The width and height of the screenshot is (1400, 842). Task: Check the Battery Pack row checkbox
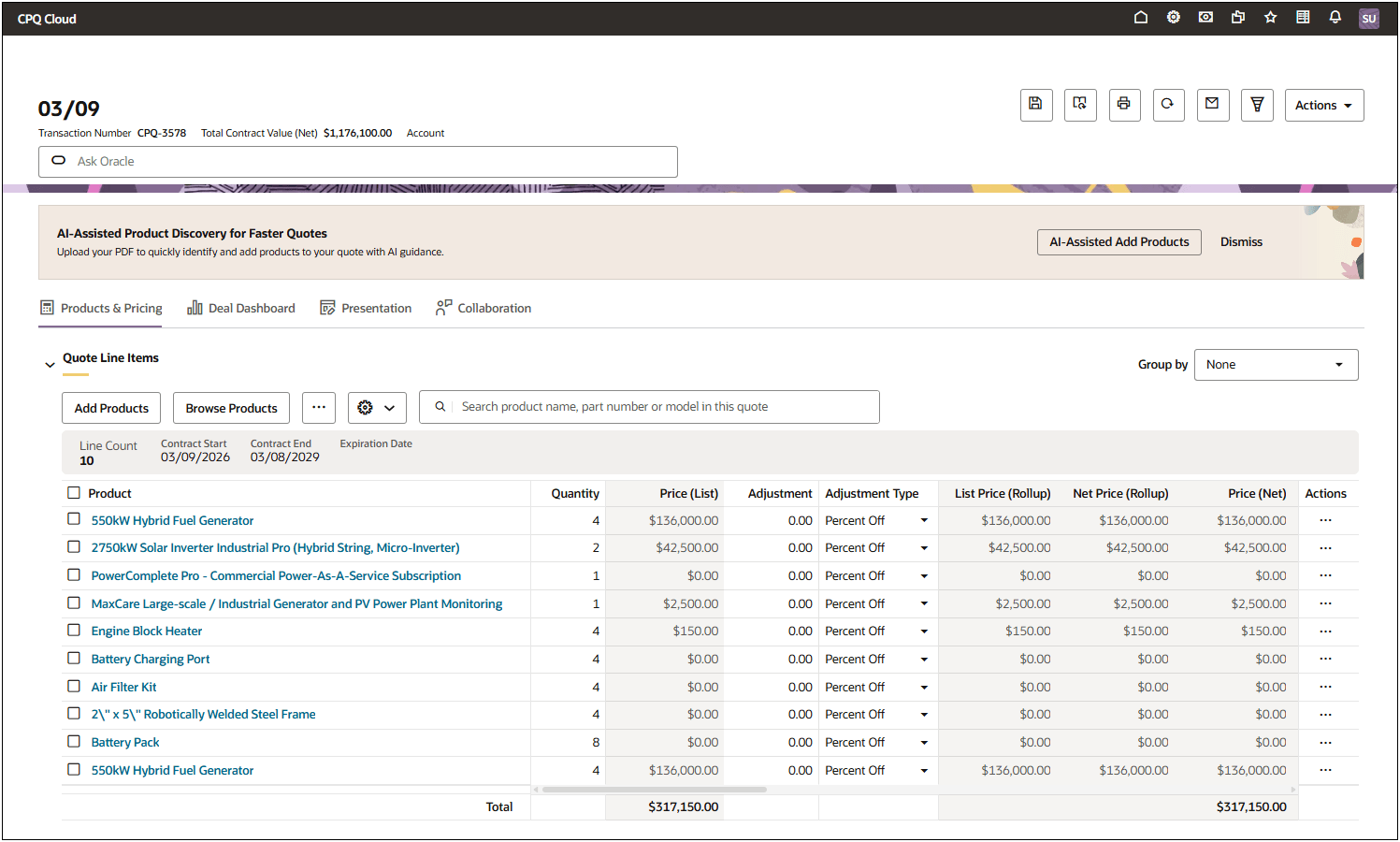74,742
